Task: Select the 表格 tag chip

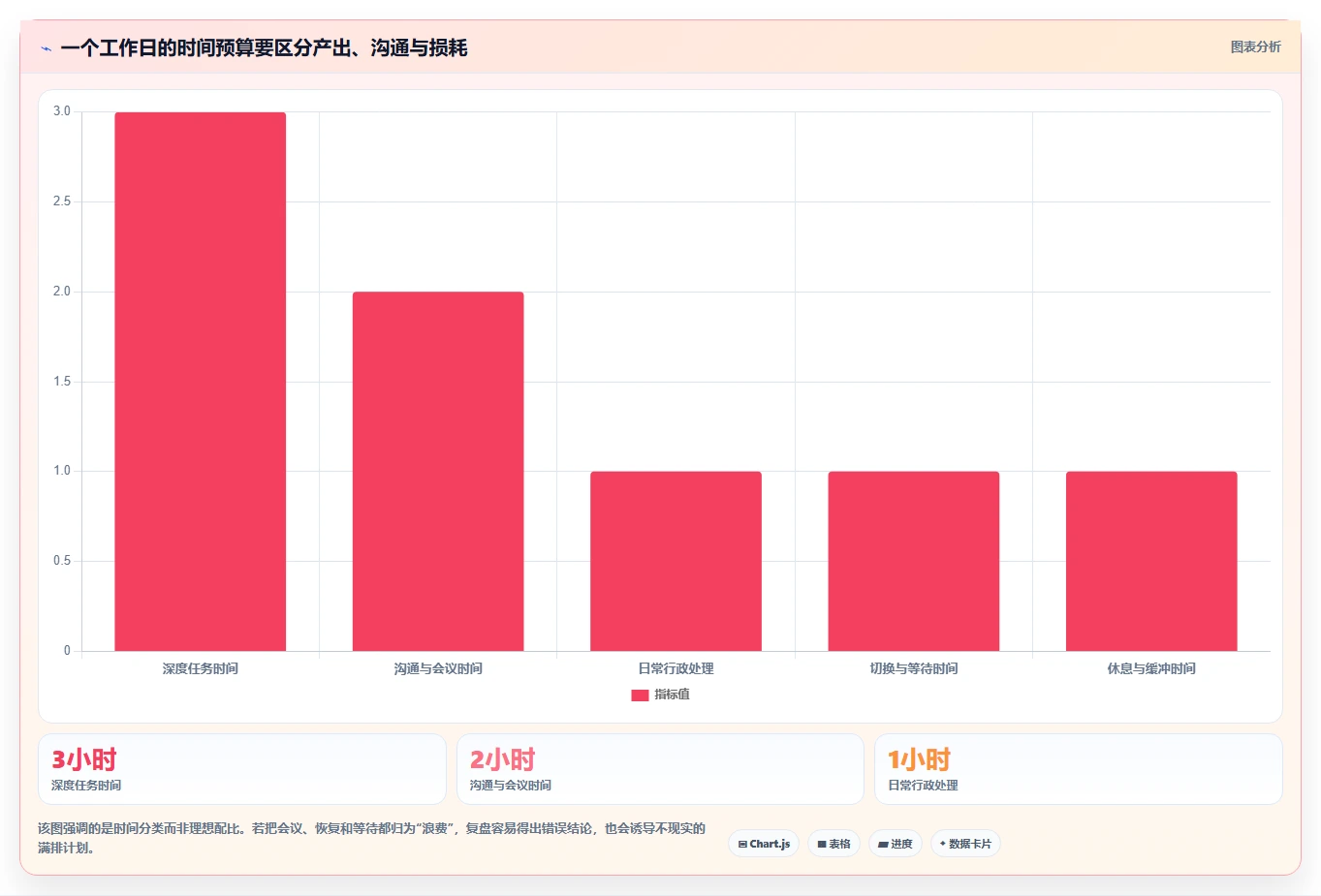Action: 833,844
